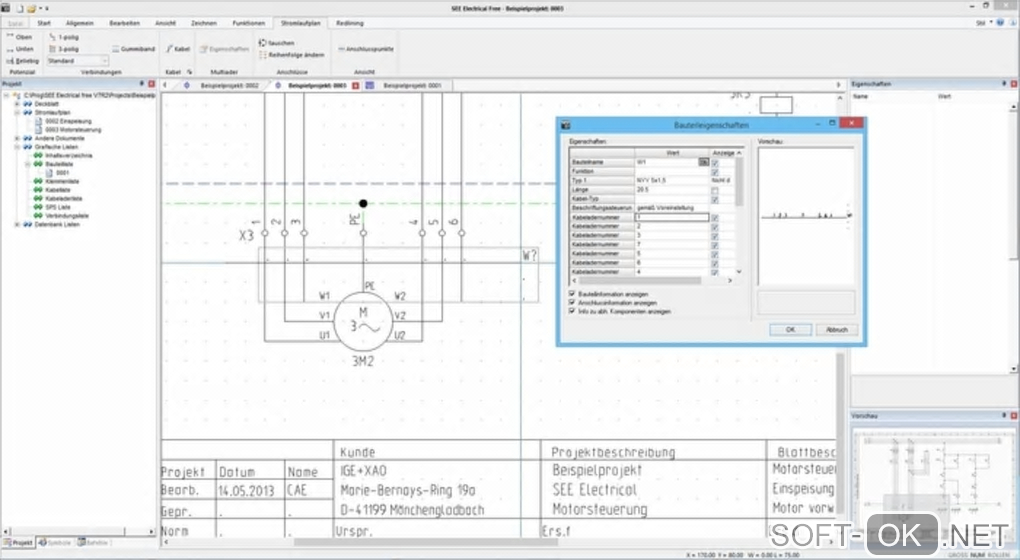Open the Stil dropdown in the ribbon
1020x560 pixels.
[984, 23]
